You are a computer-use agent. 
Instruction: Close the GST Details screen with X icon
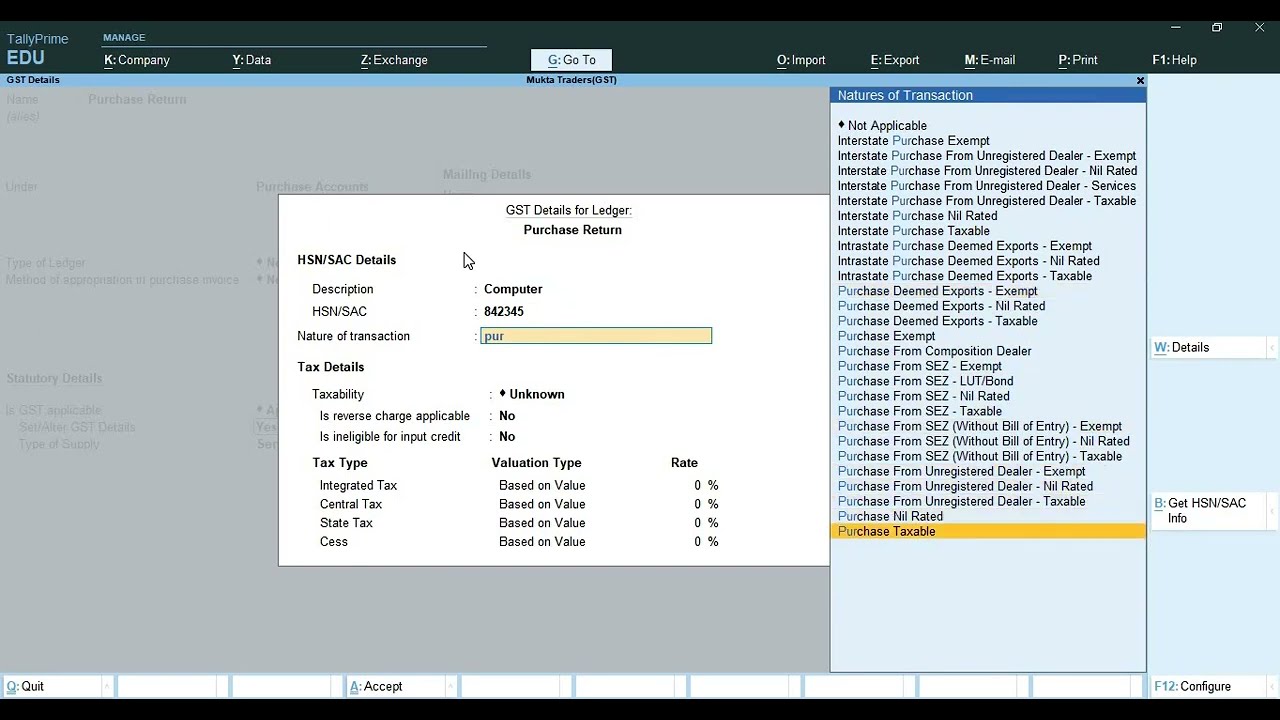tap(1140, 80)
